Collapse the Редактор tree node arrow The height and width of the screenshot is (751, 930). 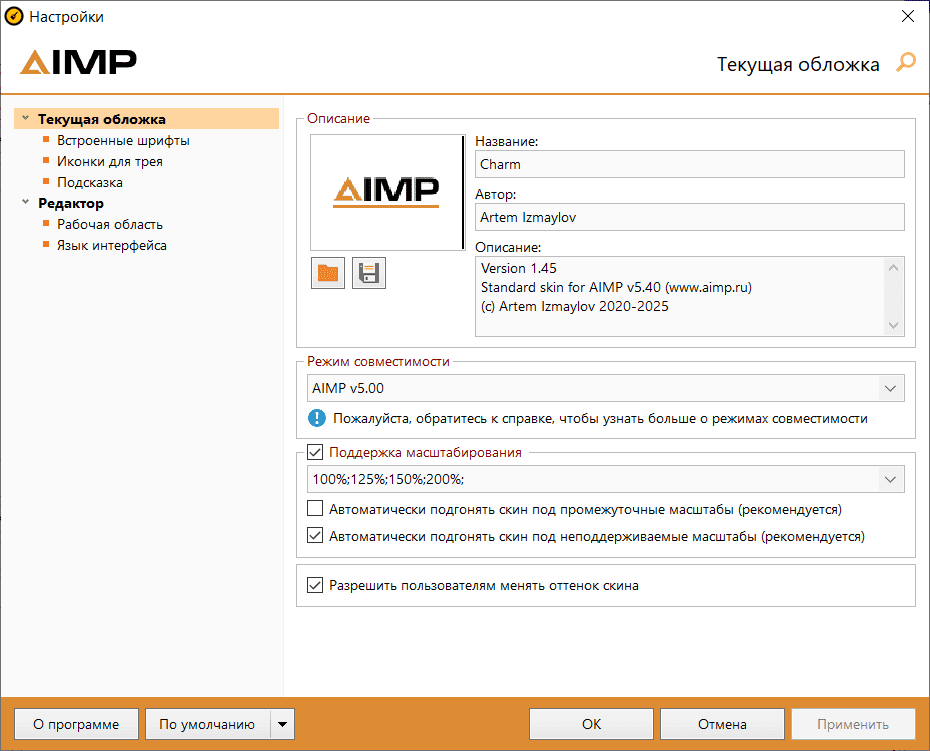point(26,202)
